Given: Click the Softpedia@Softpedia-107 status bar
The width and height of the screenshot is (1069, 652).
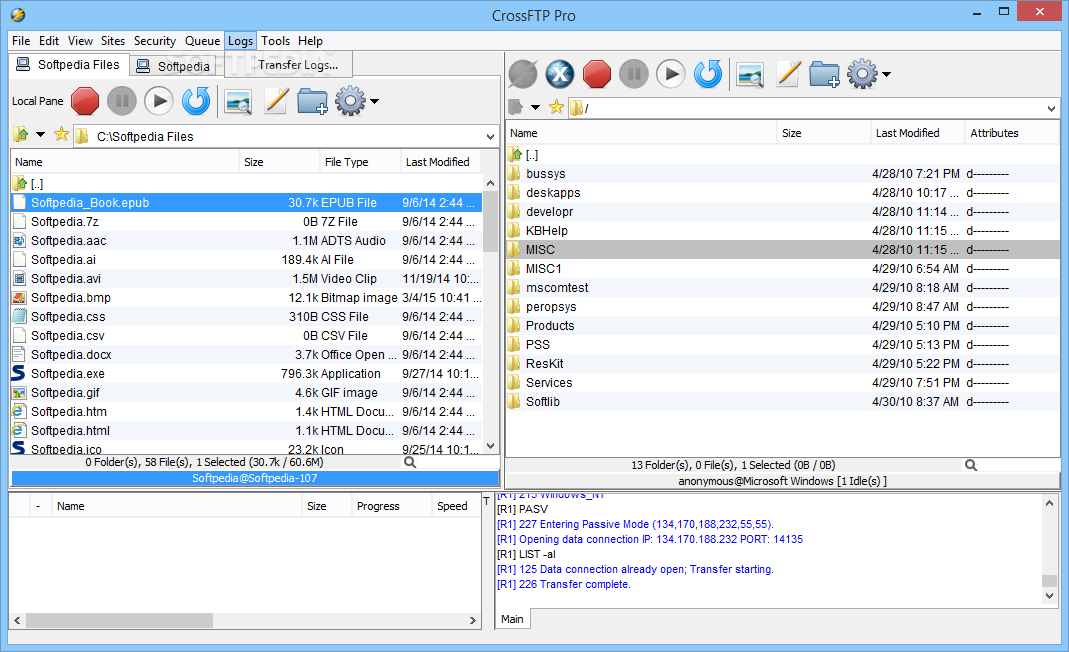Looking at the screenshot, I should click(254, 478).
